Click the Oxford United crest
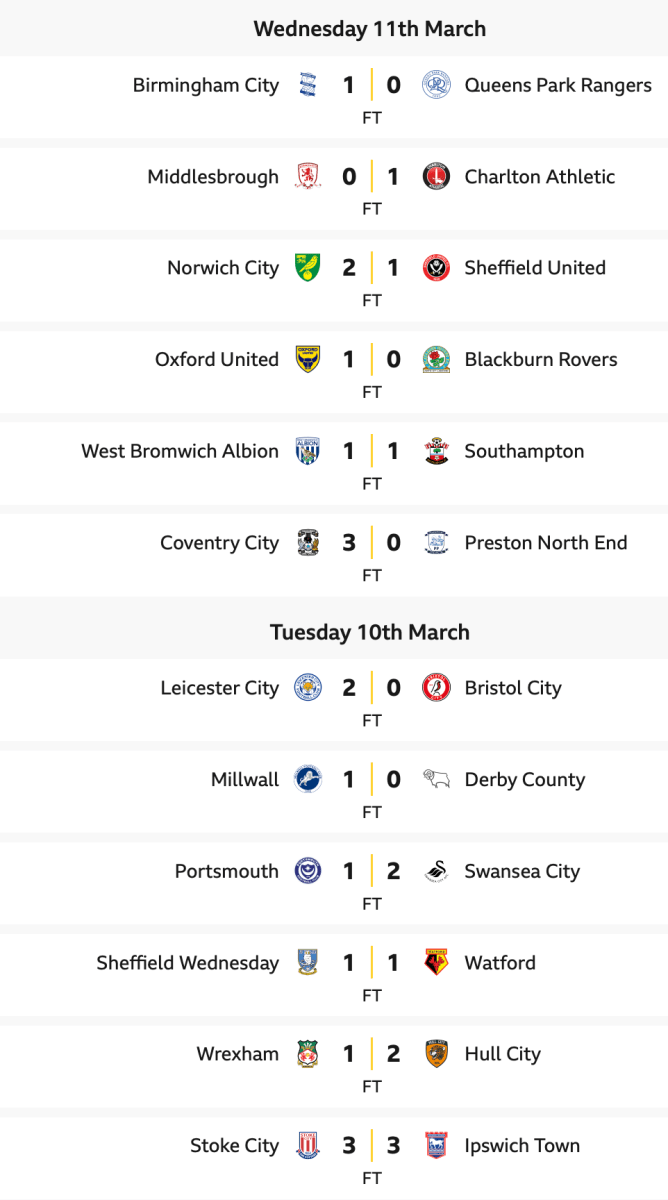Viewport: 668px width, 1200px height. [307, 360]
